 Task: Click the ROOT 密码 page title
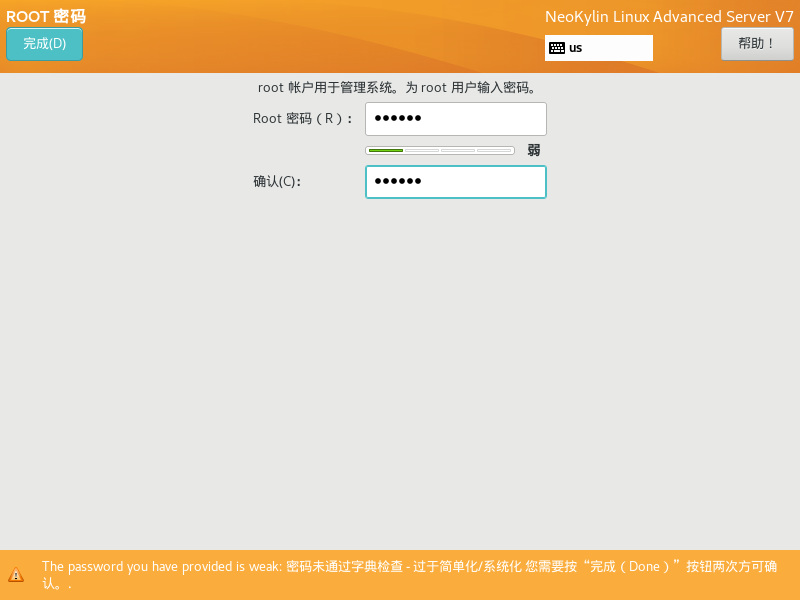(46, 16)
